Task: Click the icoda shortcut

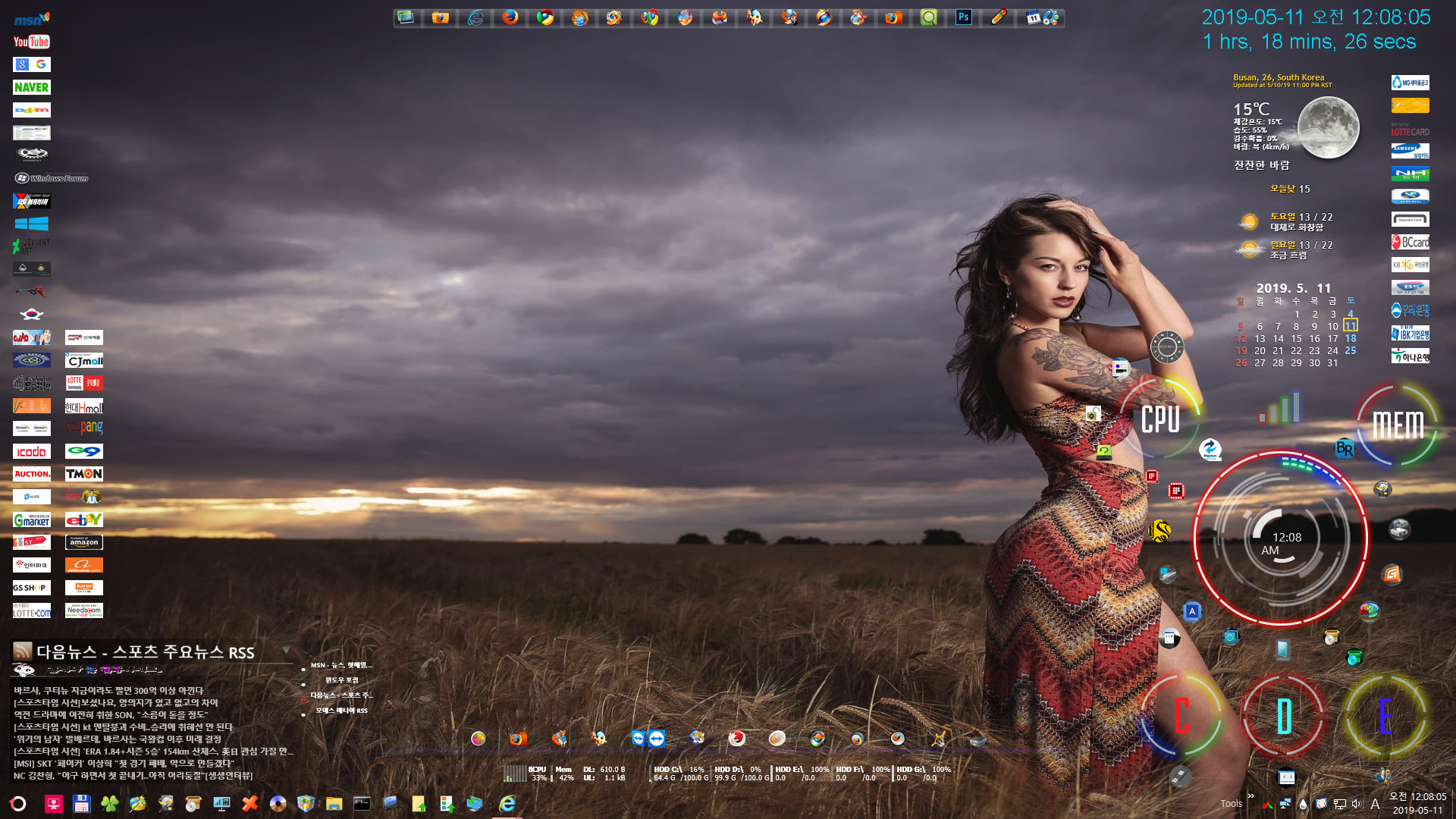Action: [31, 451]
